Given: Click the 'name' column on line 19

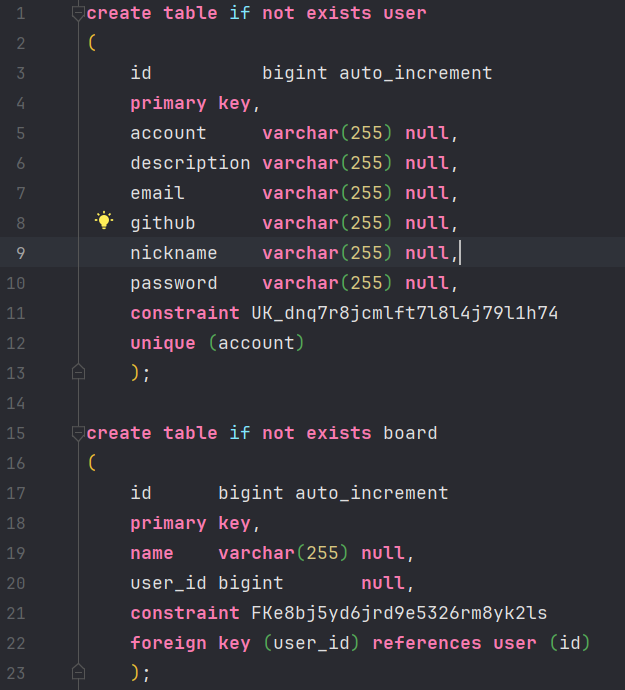Looking at the screenshot, I should coord(152,553).
